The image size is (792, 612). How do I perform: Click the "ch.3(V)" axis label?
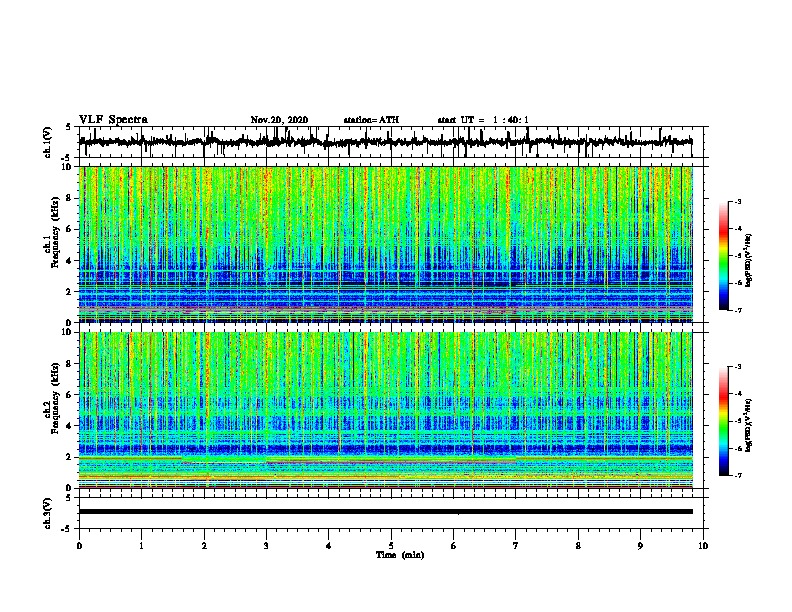coord(48,513)
